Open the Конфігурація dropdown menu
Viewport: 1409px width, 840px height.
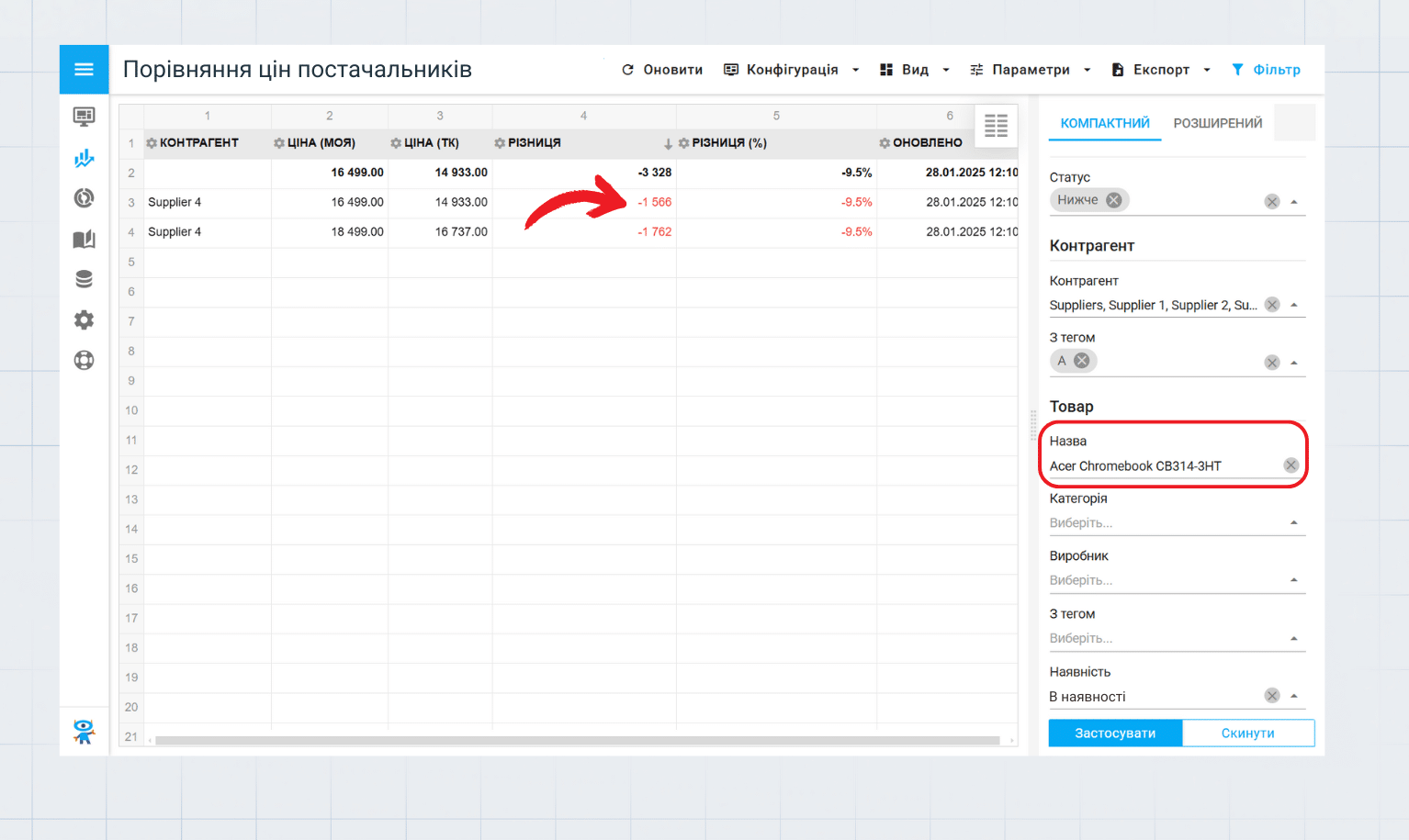point(792,70)
